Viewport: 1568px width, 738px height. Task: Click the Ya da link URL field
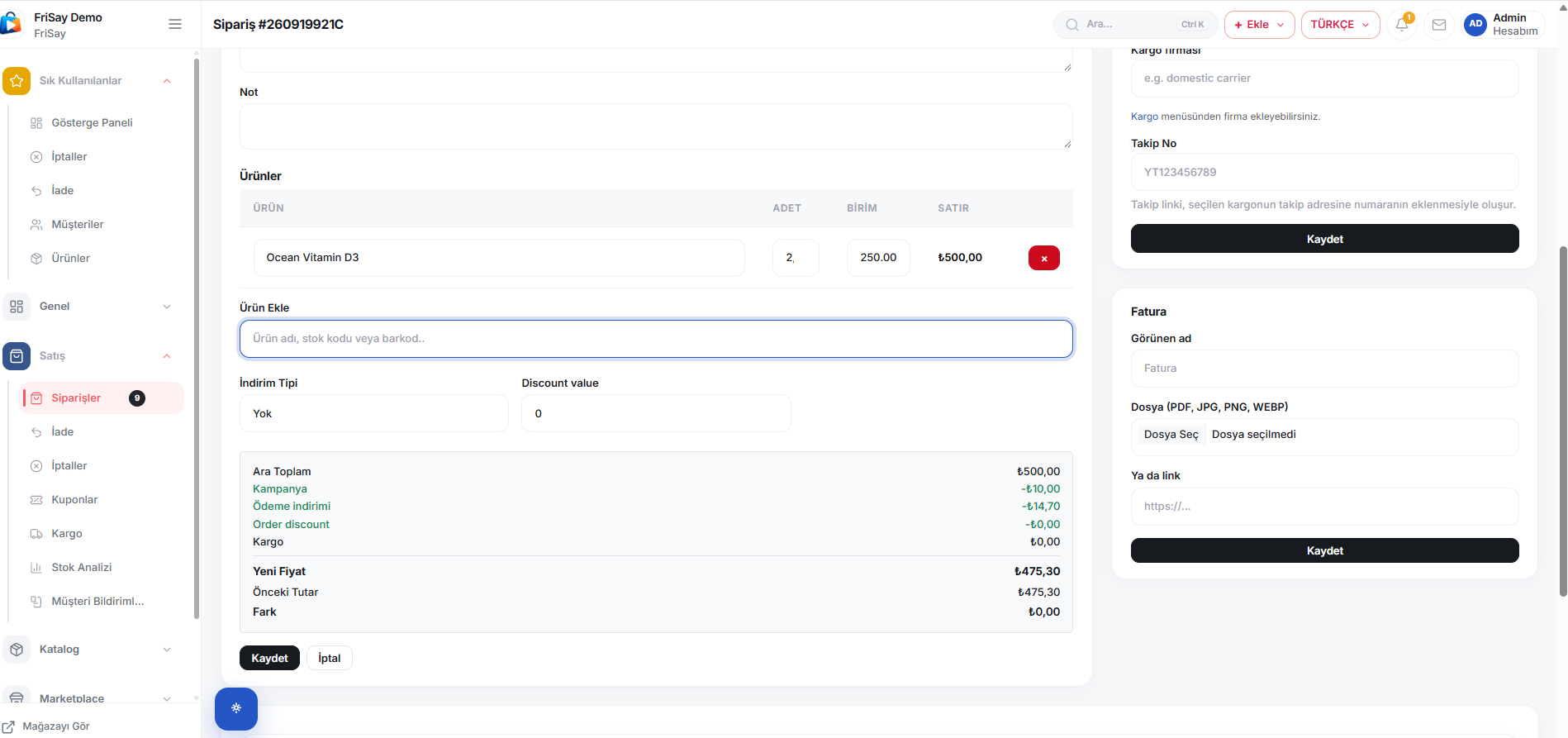coord(1325,507)
